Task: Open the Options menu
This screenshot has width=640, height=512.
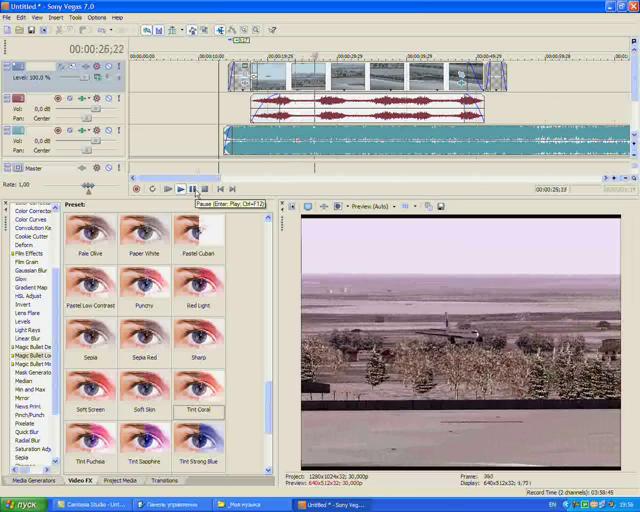Action: (x=97, y=18)
